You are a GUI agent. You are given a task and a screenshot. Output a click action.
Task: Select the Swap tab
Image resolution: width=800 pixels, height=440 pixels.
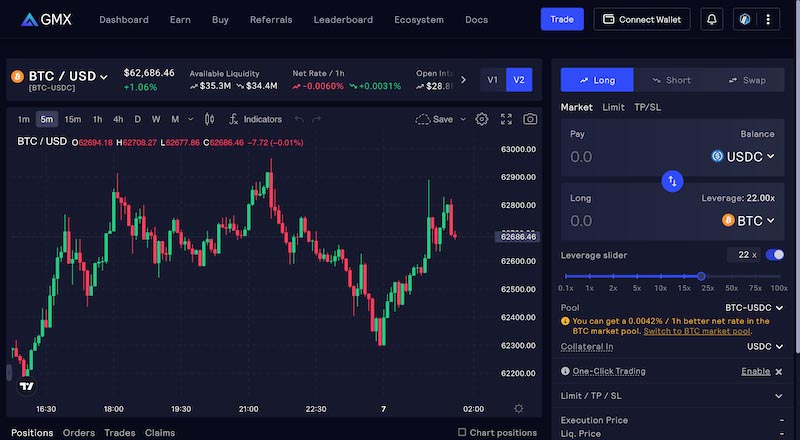pyautogui.click(x=747, y=80)
